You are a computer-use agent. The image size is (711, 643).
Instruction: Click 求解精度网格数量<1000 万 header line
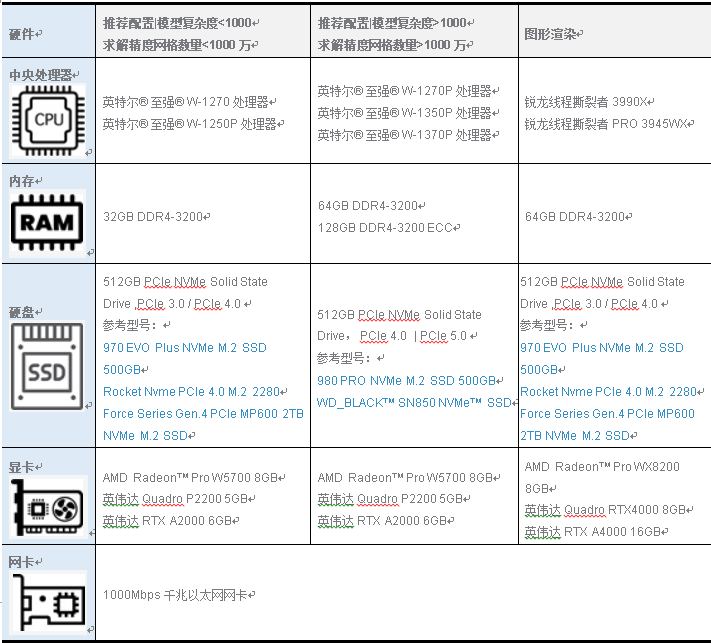[x=177, y=45]
